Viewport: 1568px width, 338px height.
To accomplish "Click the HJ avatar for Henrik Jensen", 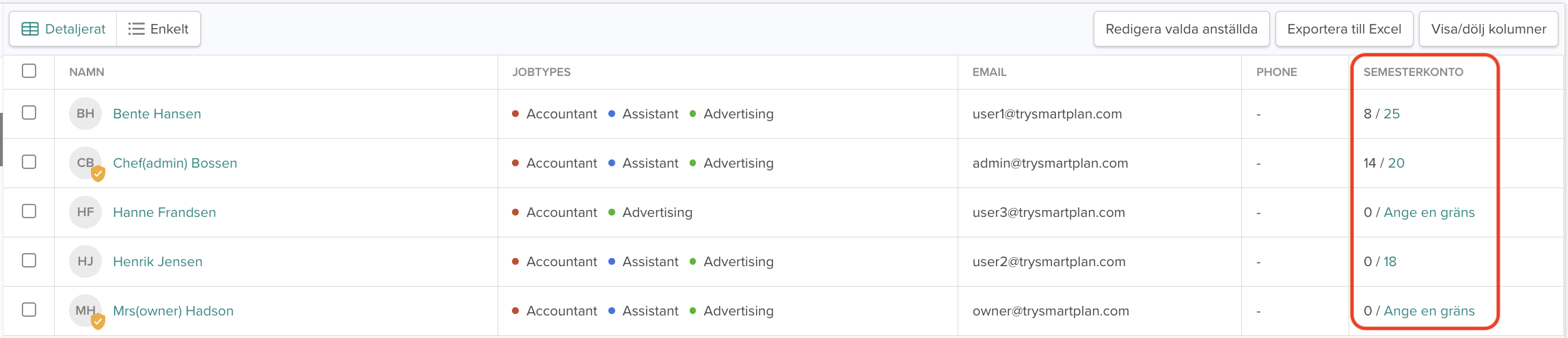I will point(85,261).
